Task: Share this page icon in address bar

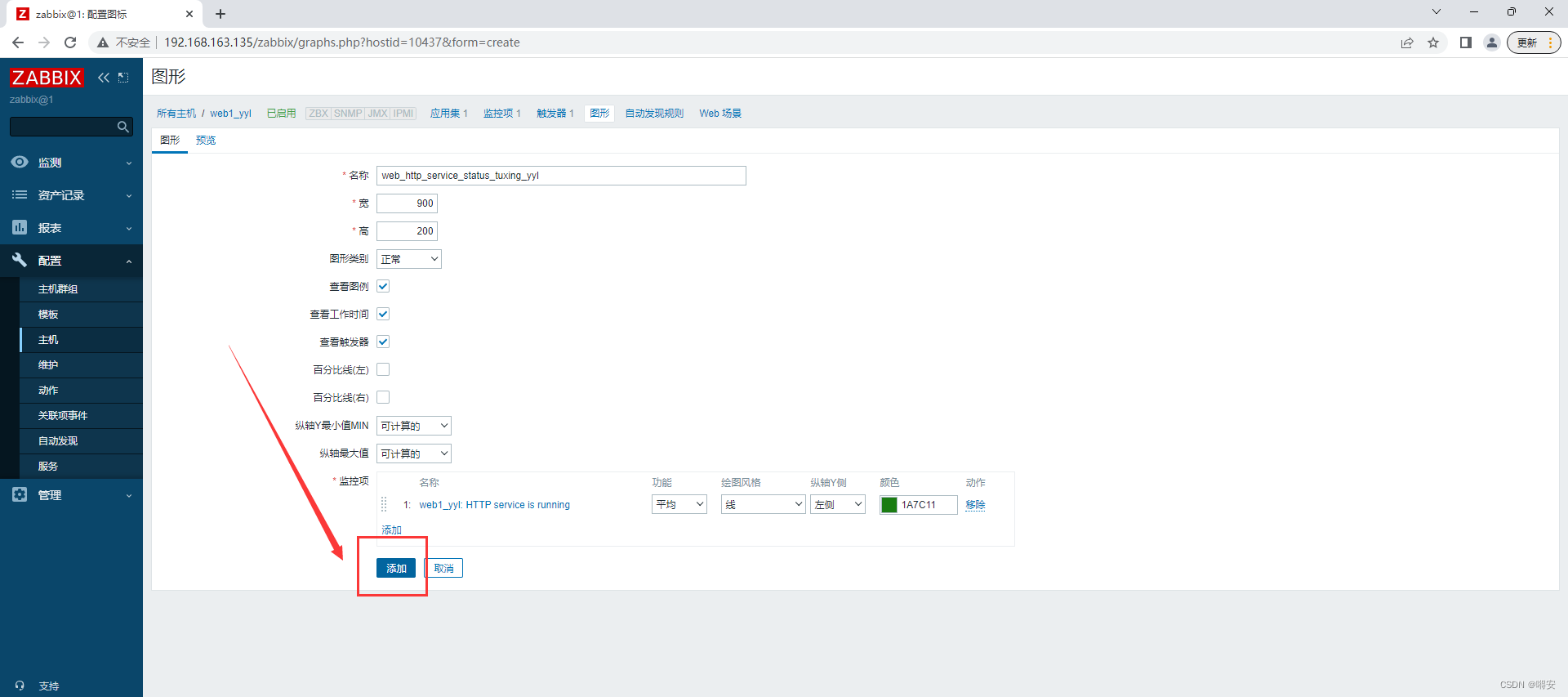Action: click(x=1407, y=42)
